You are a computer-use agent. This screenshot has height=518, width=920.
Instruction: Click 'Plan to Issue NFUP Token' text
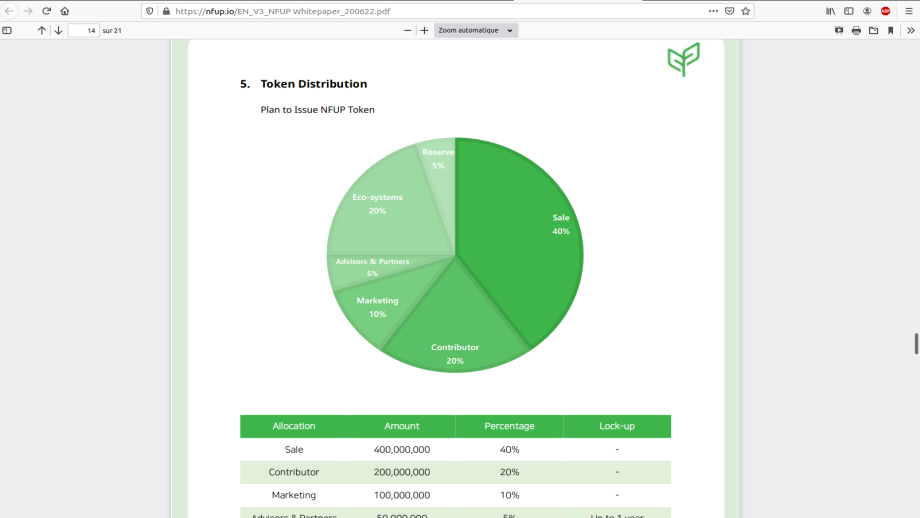pos(317,110)
